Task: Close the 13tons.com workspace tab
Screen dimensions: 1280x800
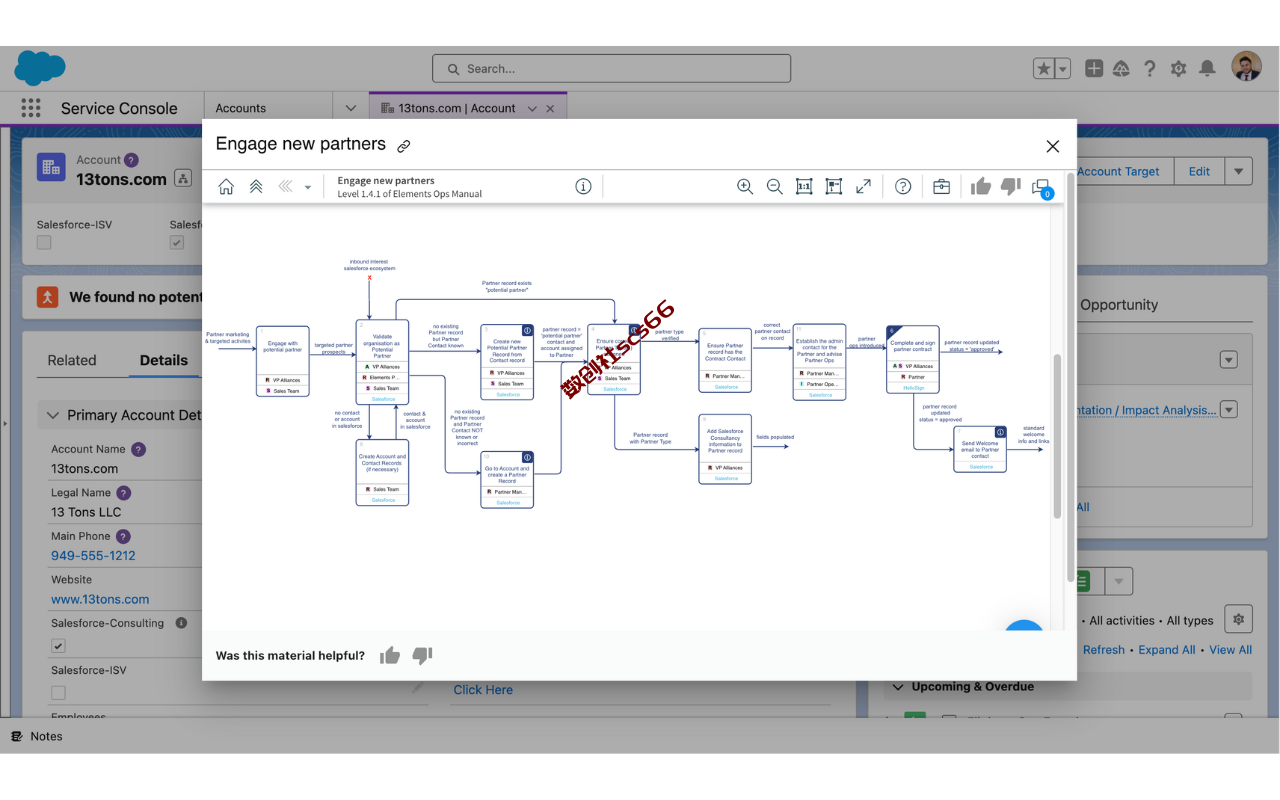Action: [x=550, y=108]
